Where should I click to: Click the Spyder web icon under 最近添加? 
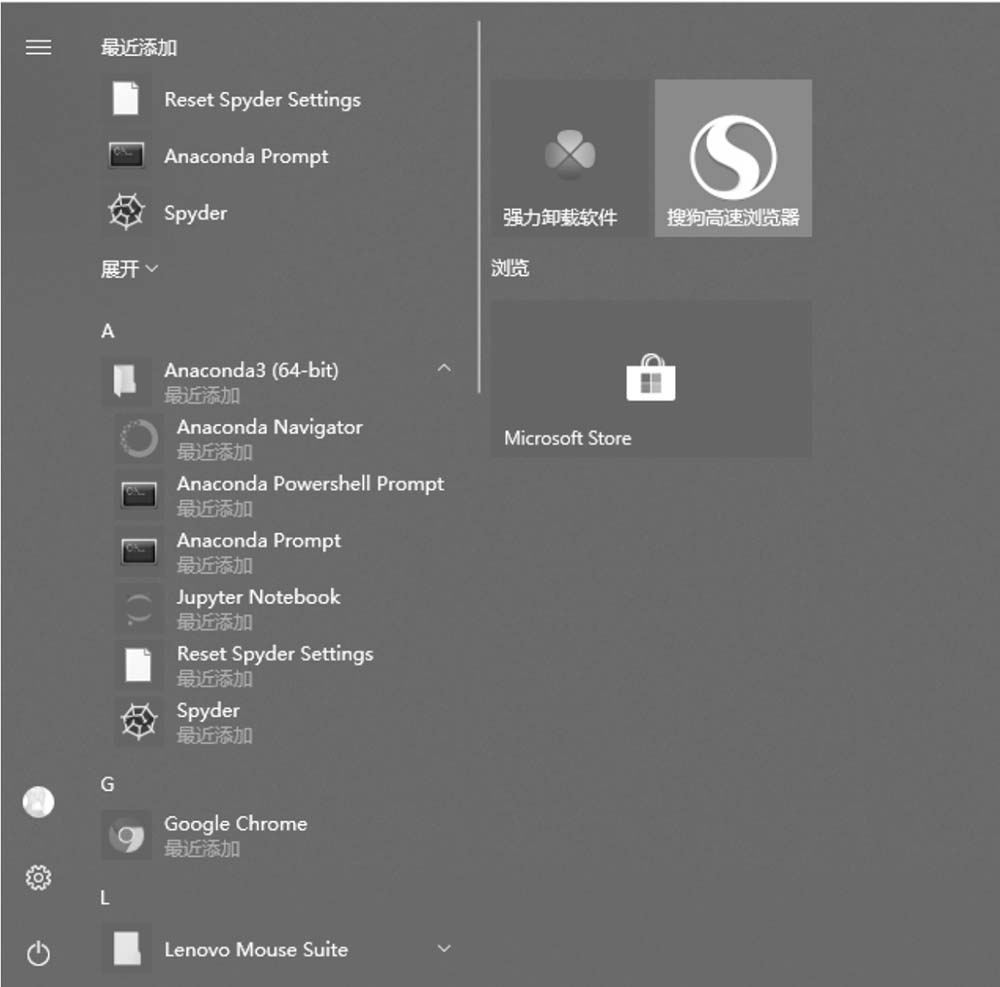(x=126, y=212)
